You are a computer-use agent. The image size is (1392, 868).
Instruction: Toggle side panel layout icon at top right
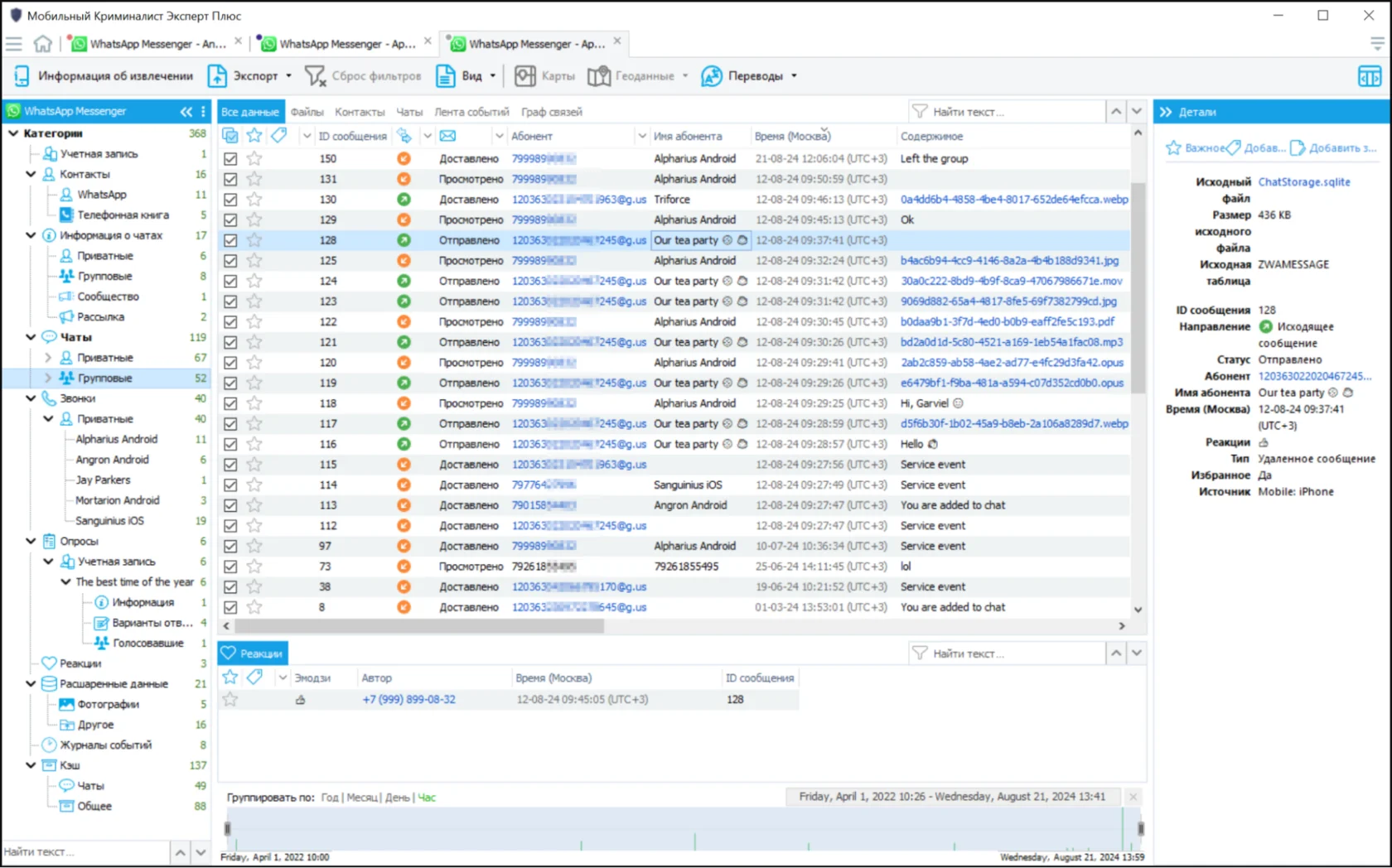(x=1369, y=76)
